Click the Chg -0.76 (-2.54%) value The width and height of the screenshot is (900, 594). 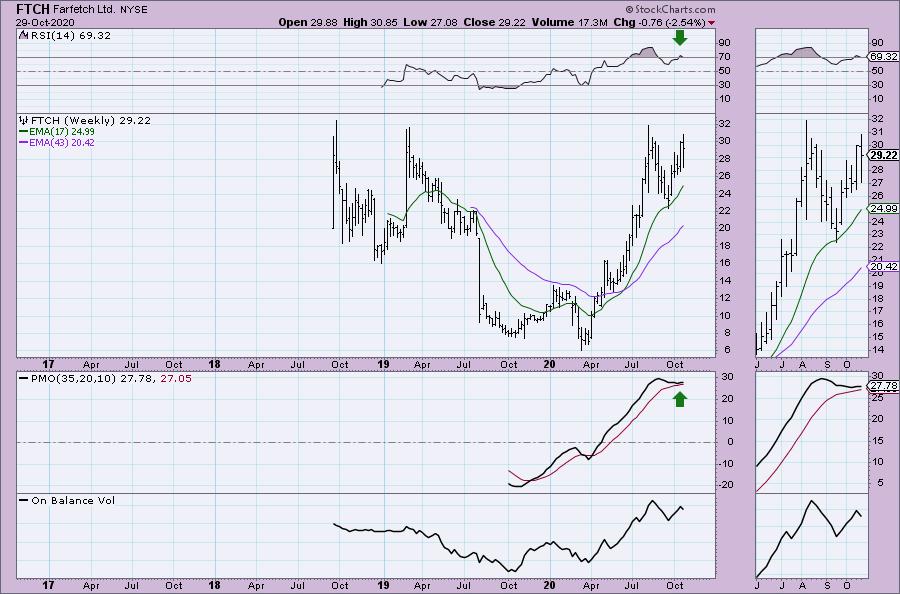[x=659, y=22]
